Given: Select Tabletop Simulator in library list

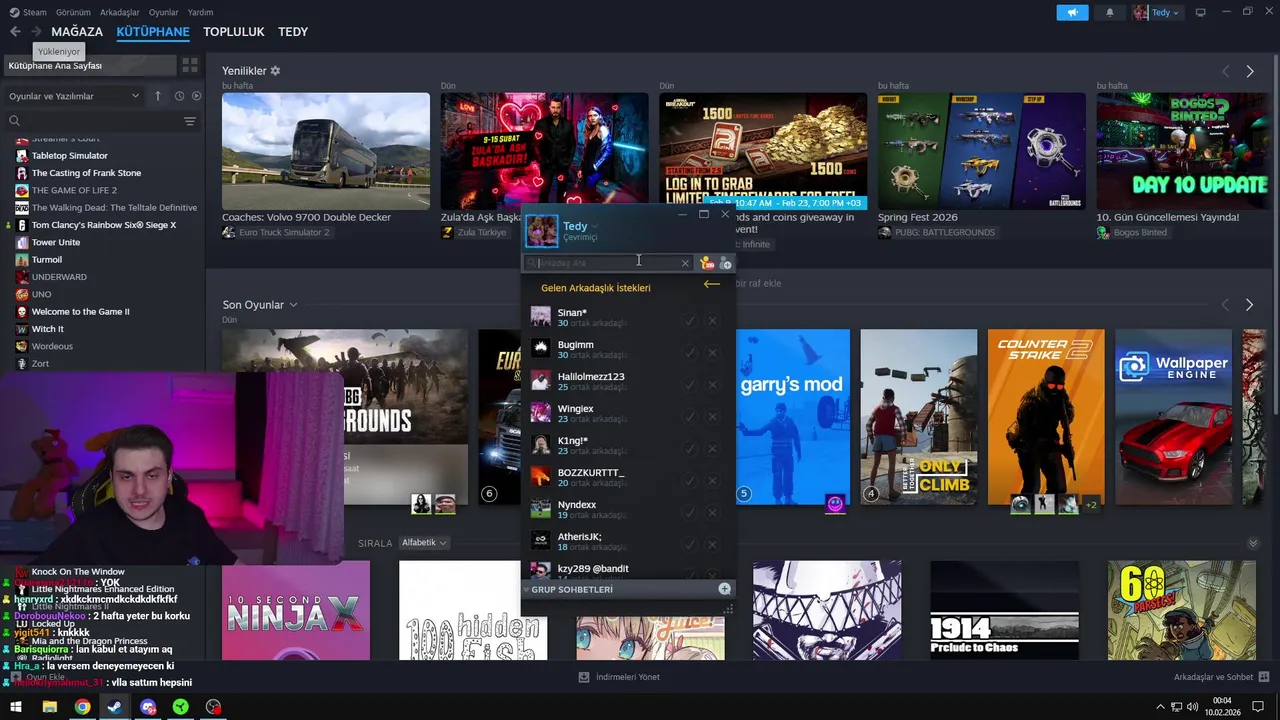Looking at the screenshot, I should pyautogui.click(x=69, y=156).
